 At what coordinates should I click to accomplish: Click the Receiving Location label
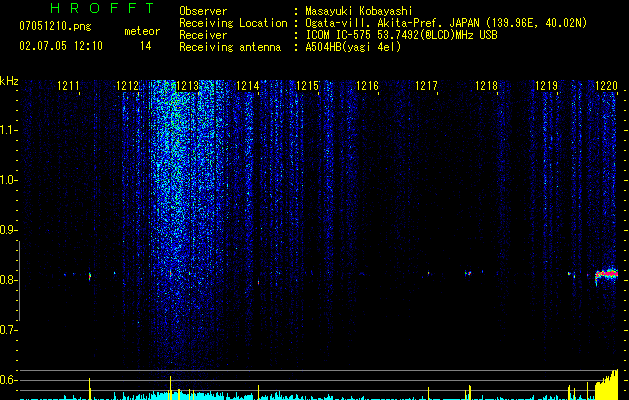(x=233, y=23)
